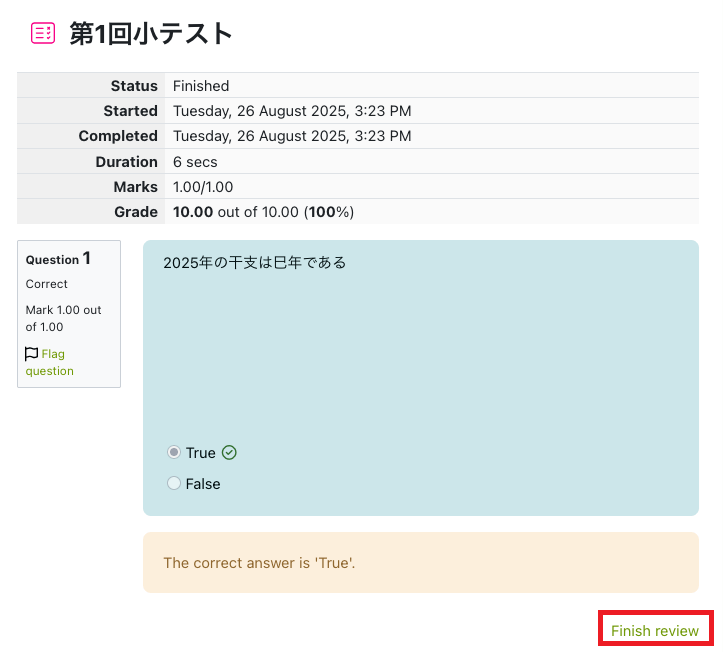Click the correct answer feedback message

pos(259,563)
